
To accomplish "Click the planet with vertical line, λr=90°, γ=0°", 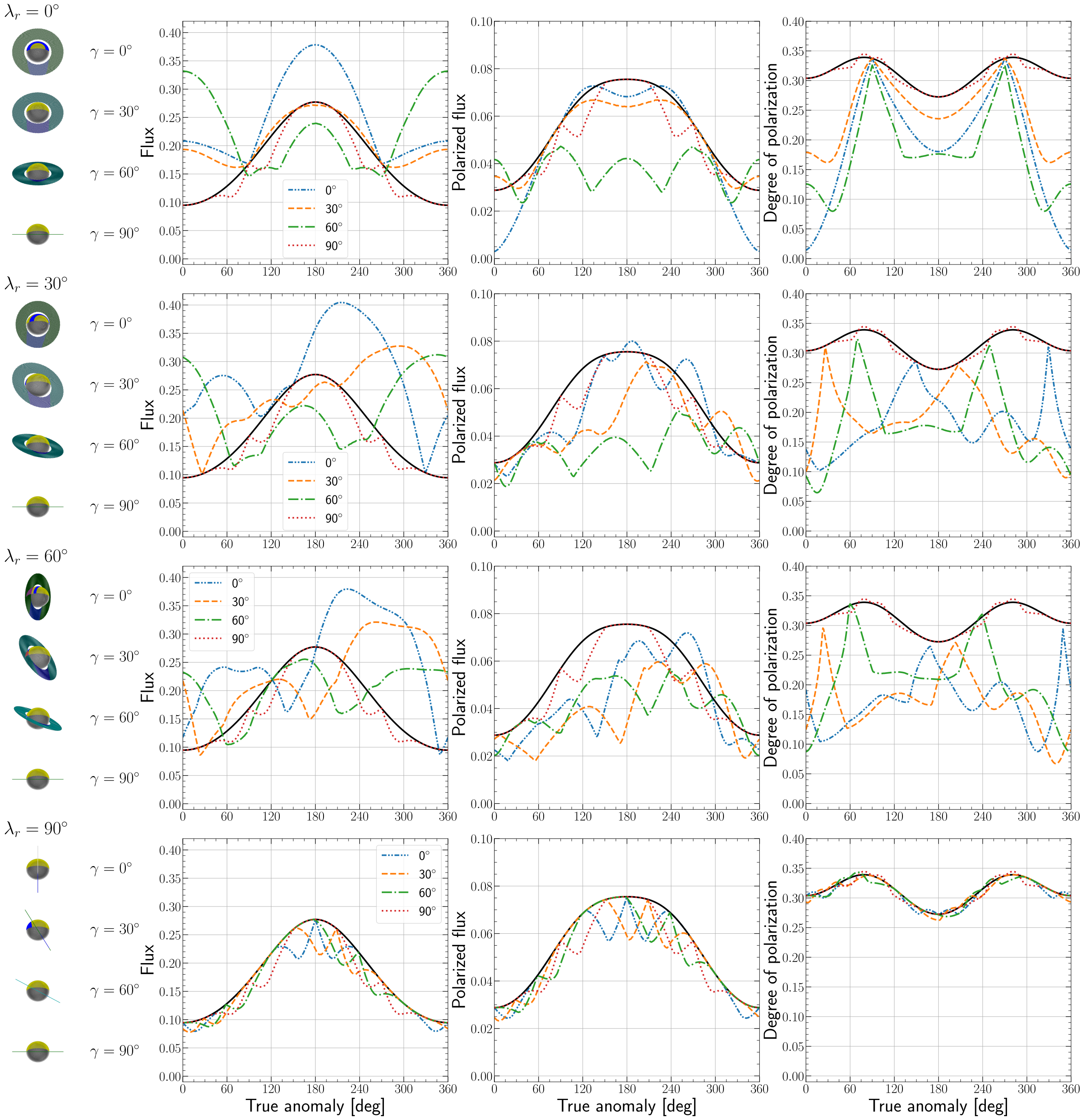I will tap(38, 869).
